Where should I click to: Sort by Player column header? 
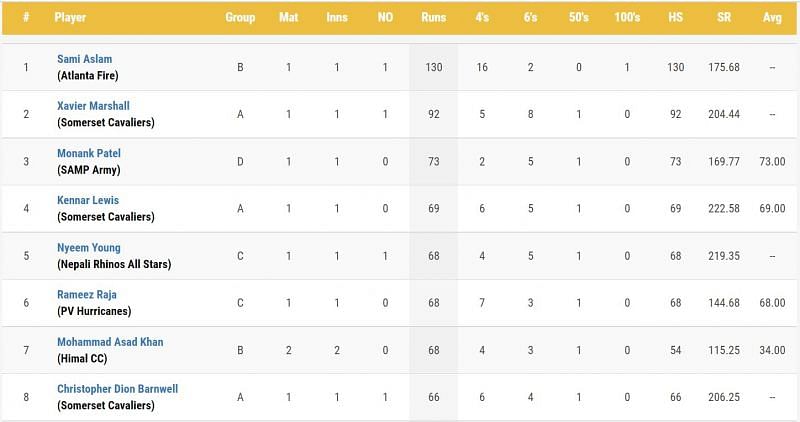click(x=70, y=17)
